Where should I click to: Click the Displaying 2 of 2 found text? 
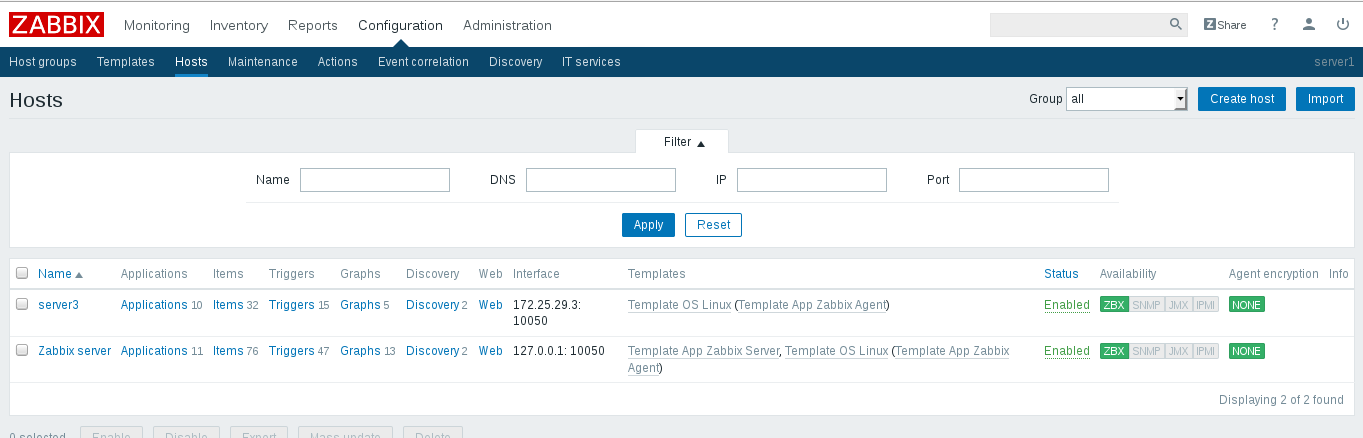(x=1281, y=400)
